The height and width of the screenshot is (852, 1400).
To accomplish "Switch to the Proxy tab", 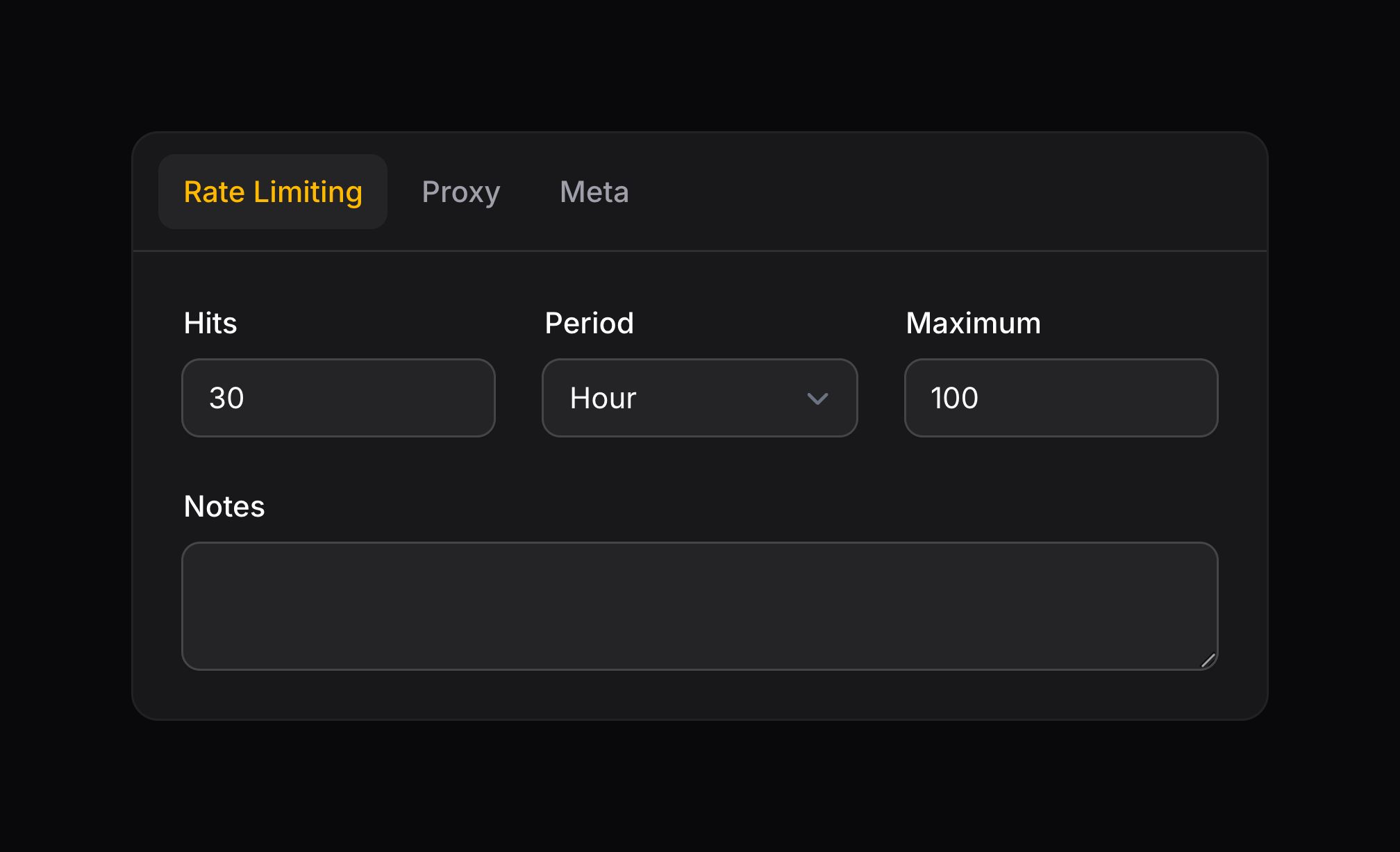I will [x=460, y=192].
